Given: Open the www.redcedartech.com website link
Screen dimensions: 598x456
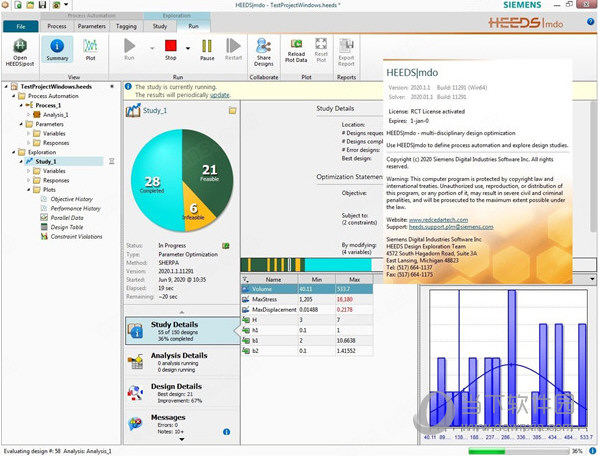Looking at the screenshot, I should click(x=438, y=220).
